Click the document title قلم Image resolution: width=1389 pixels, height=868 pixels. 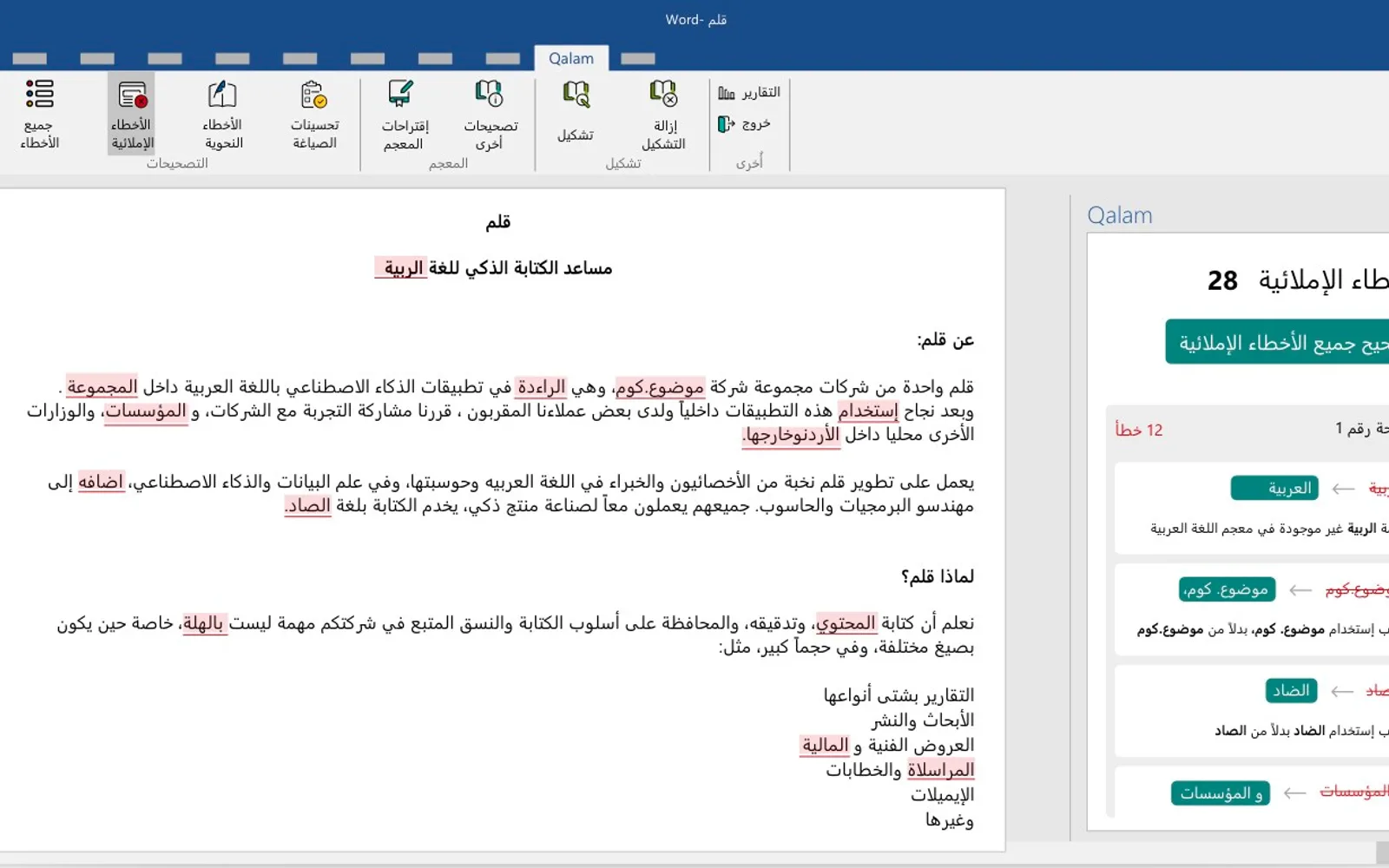(498, 222)
